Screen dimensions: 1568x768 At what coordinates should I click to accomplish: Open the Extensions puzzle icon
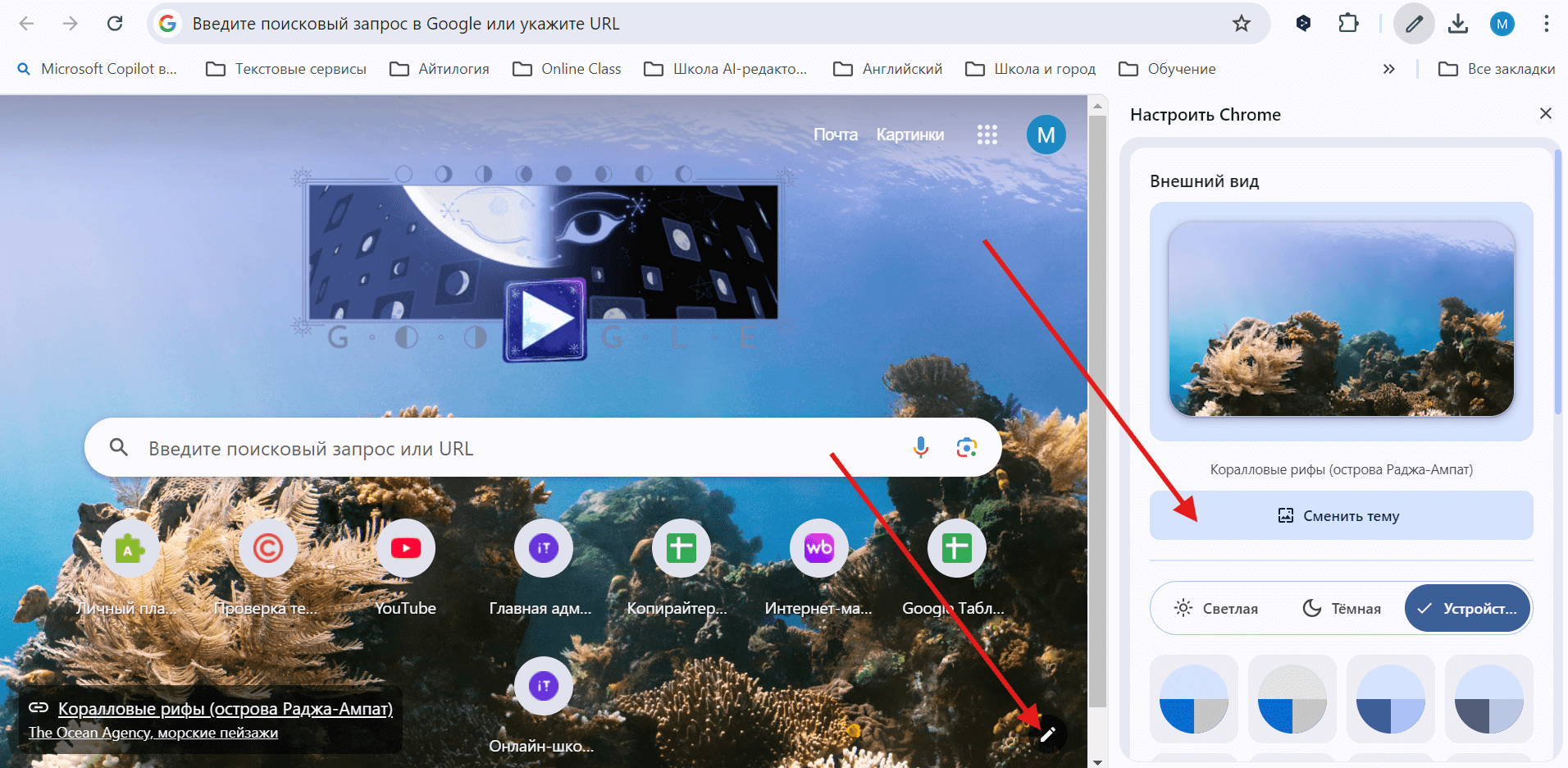1348,24
